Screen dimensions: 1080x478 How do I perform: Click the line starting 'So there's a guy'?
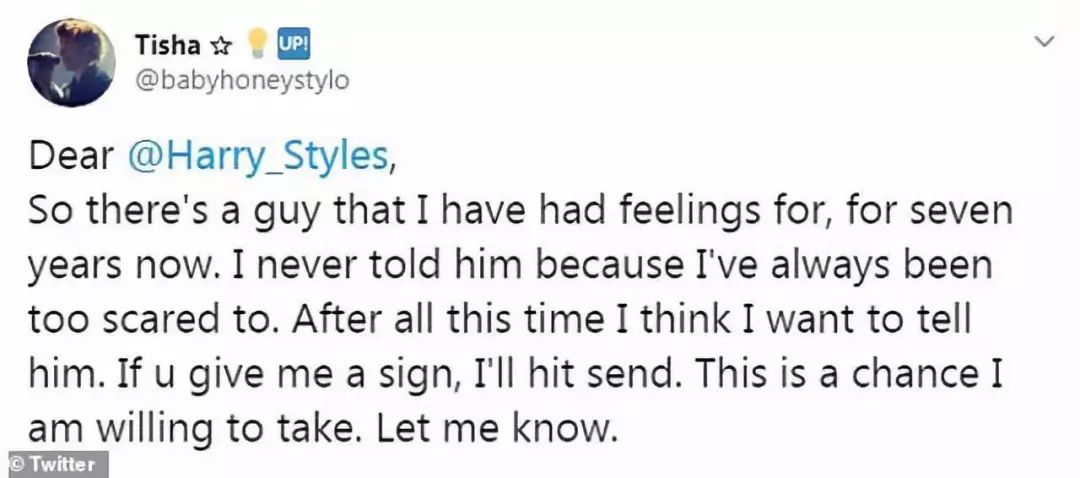tap(520, 212)
